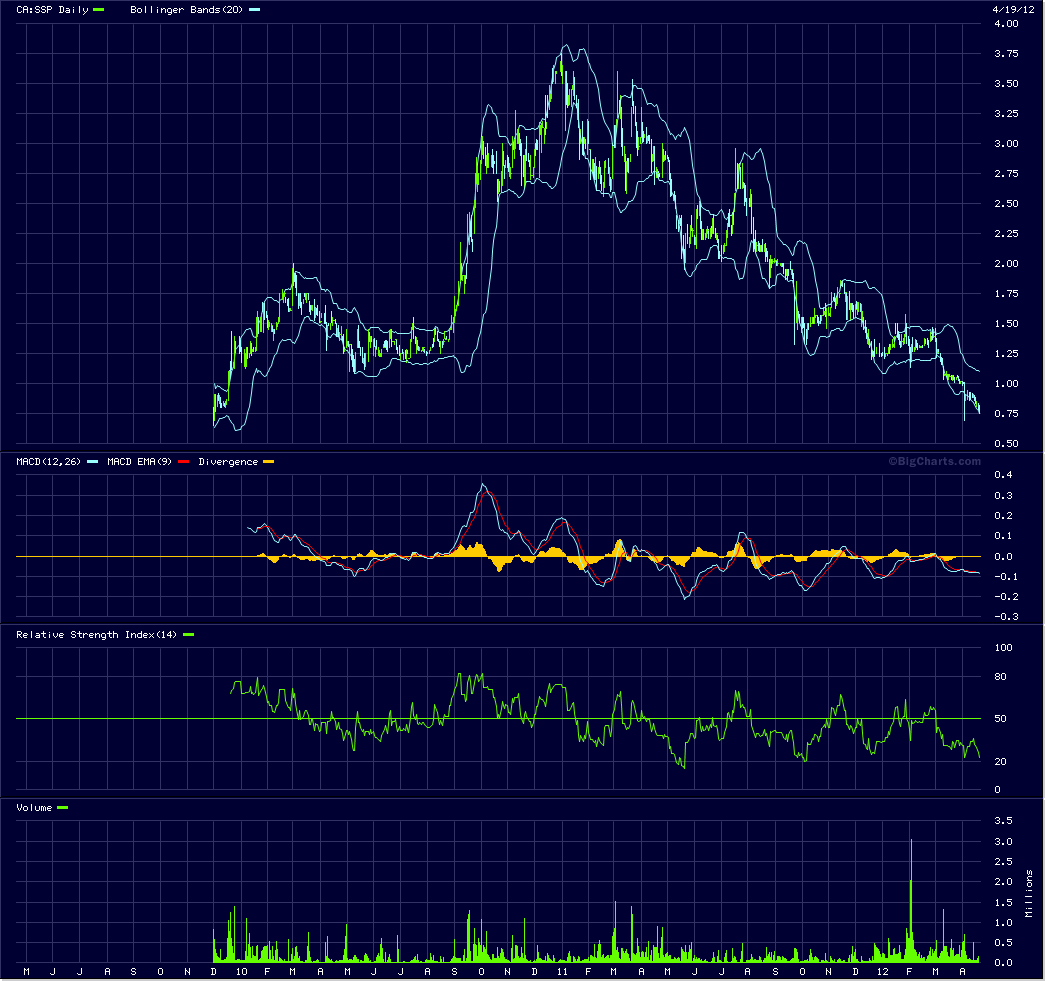Click the 80 RSI axis value
This screenshot has height=981, width=1045.
pos(1000,677)
